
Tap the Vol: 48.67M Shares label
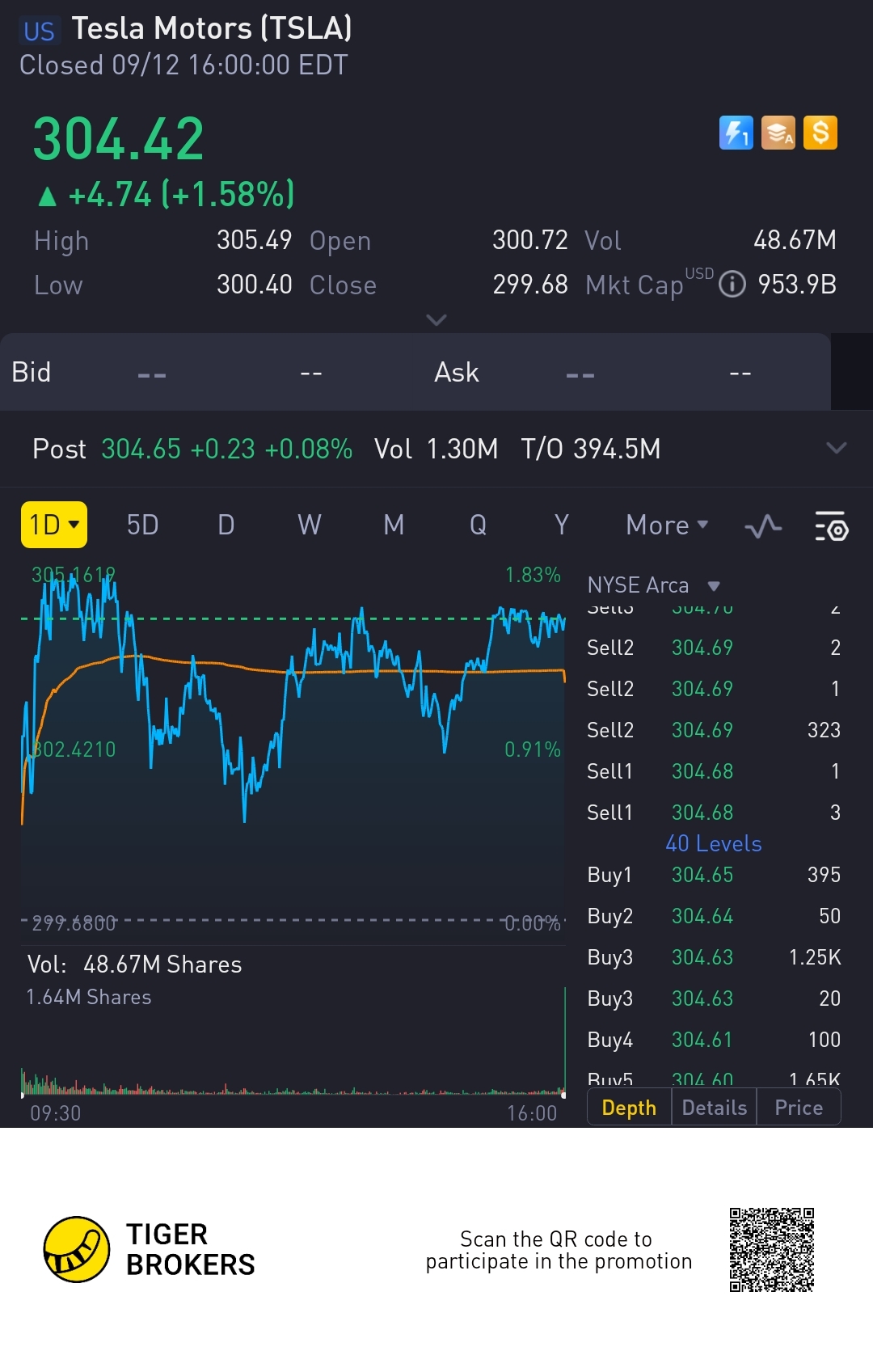(x=135, y=965)
